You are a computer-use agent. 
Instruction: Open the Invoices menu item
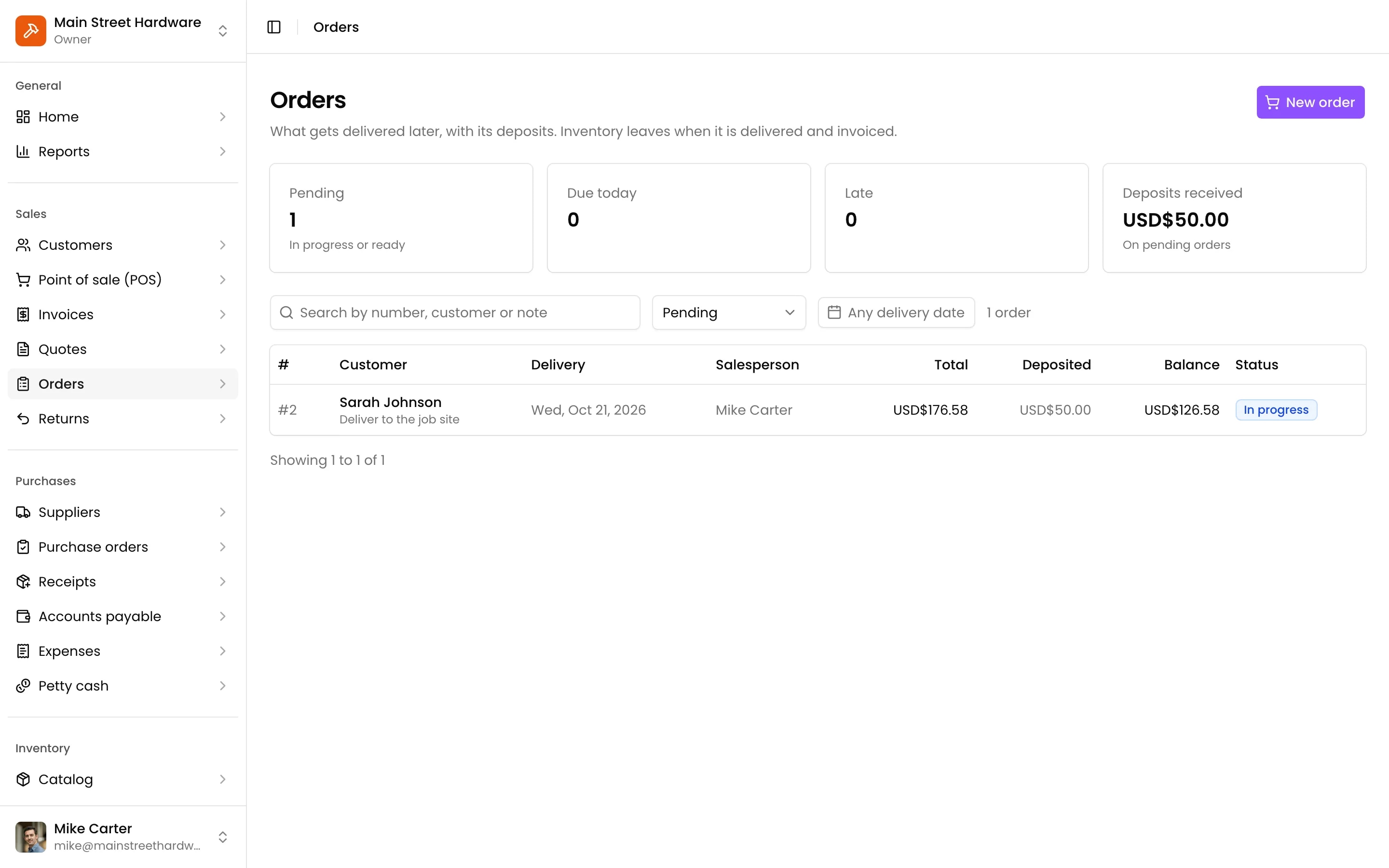(123, 314)
